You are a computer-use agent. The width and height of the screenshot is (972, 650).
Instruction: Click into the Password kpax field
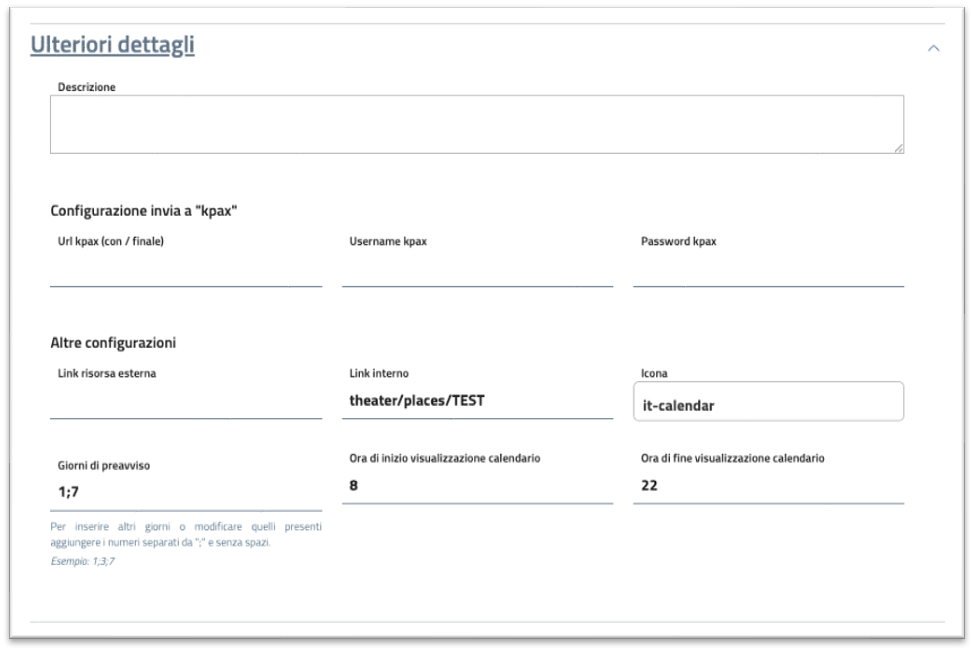point(768,272)
